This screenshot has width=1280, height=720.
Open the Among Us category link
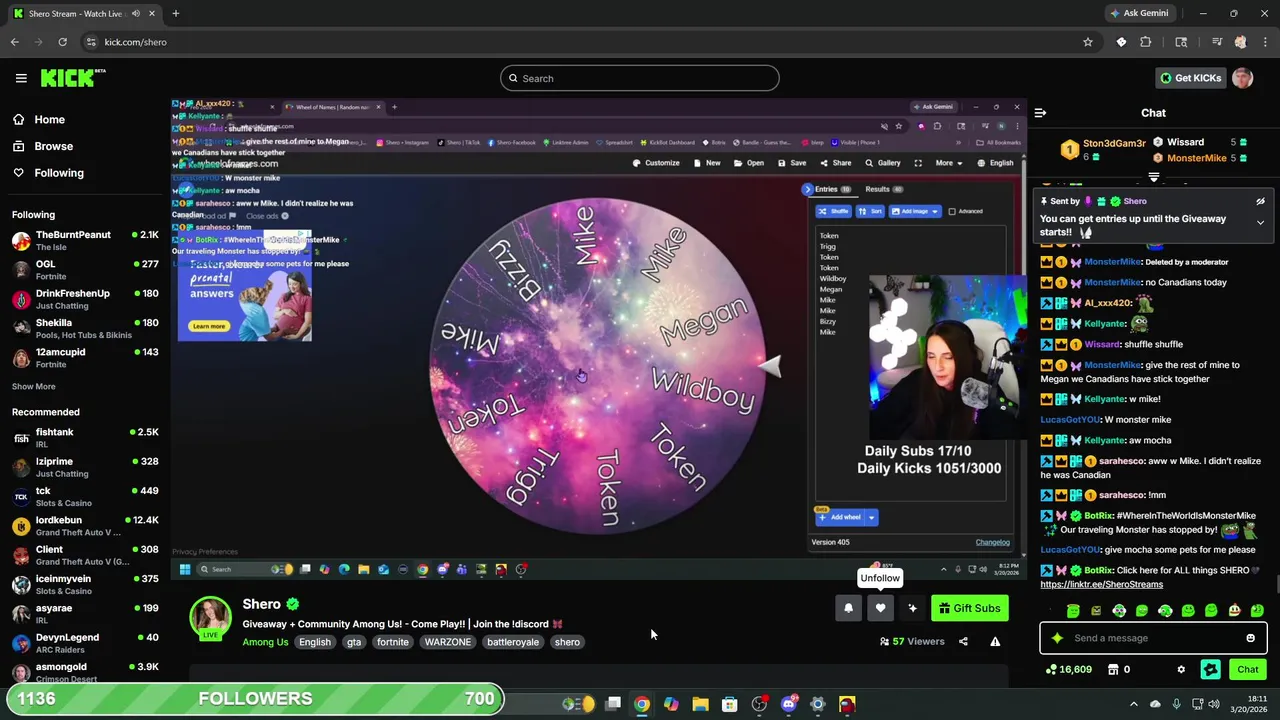coord(265,642)
